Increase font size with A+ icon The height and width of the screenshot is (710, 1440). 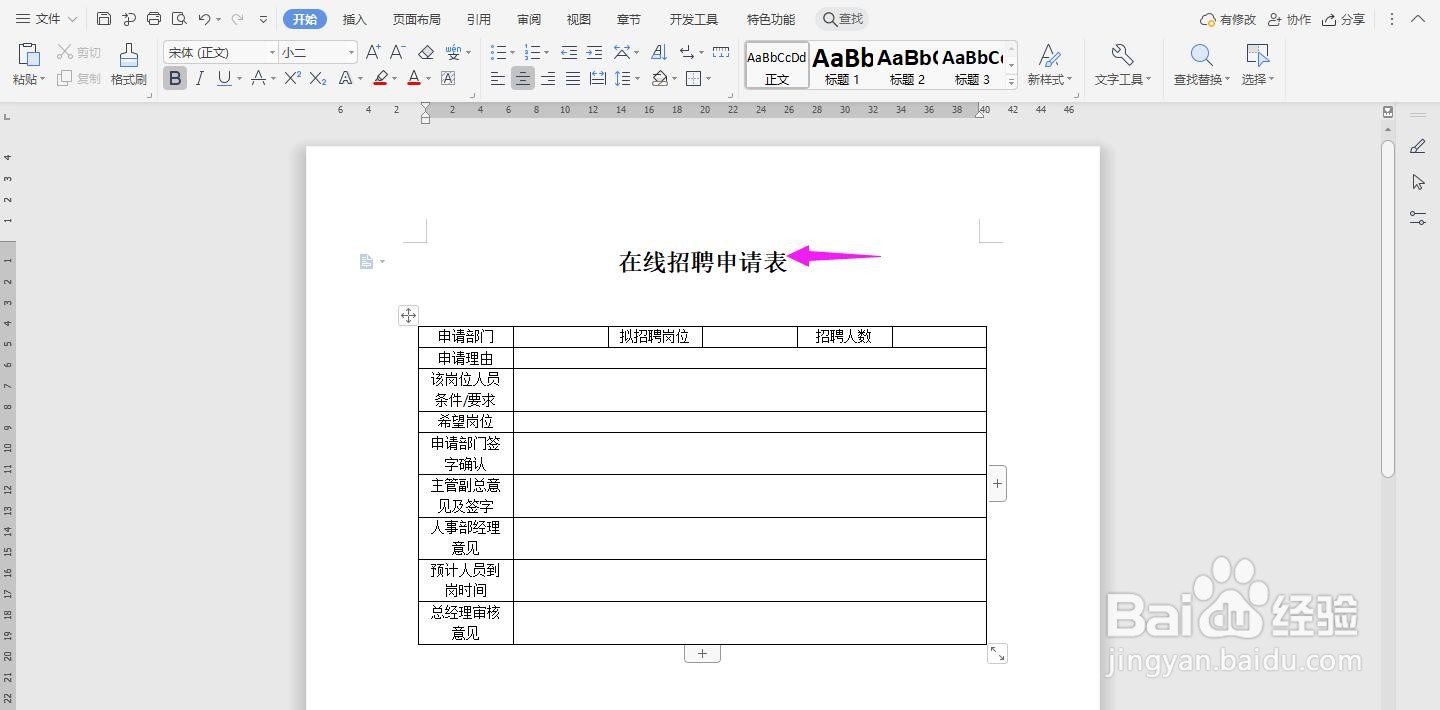pos(373,52)
